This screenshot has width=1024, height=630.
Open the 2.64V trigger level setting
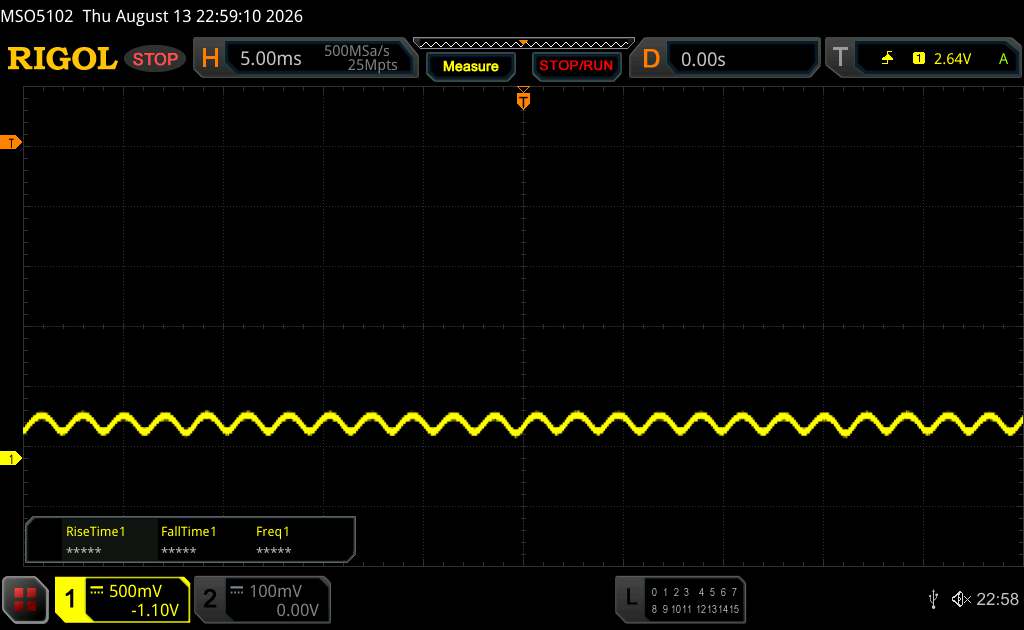tap(952, 59)
